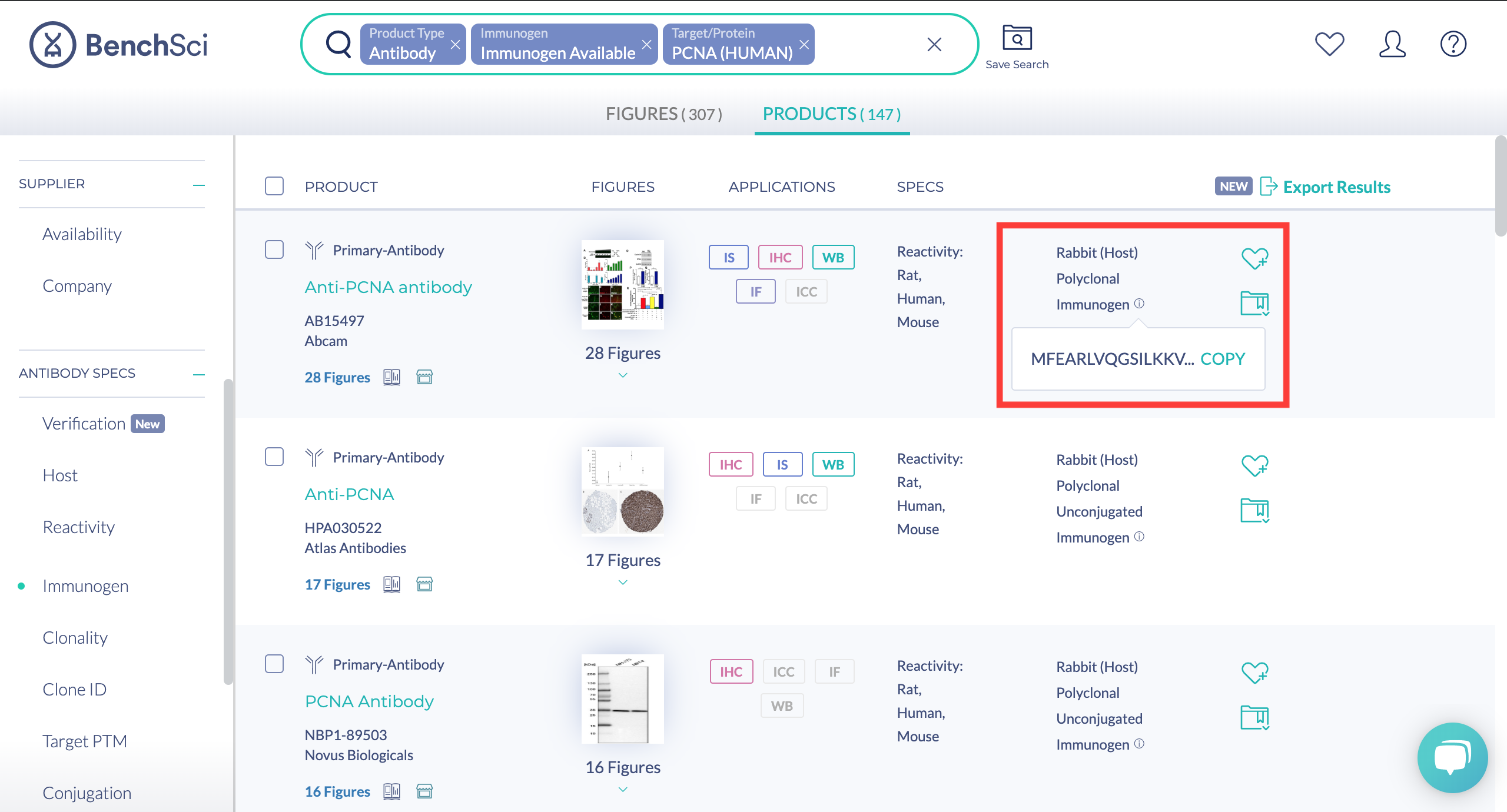Click the search magnifier icon
The width and height of the screenshot is (1507, 812).
pyautogui.click(x=338, y=44)
